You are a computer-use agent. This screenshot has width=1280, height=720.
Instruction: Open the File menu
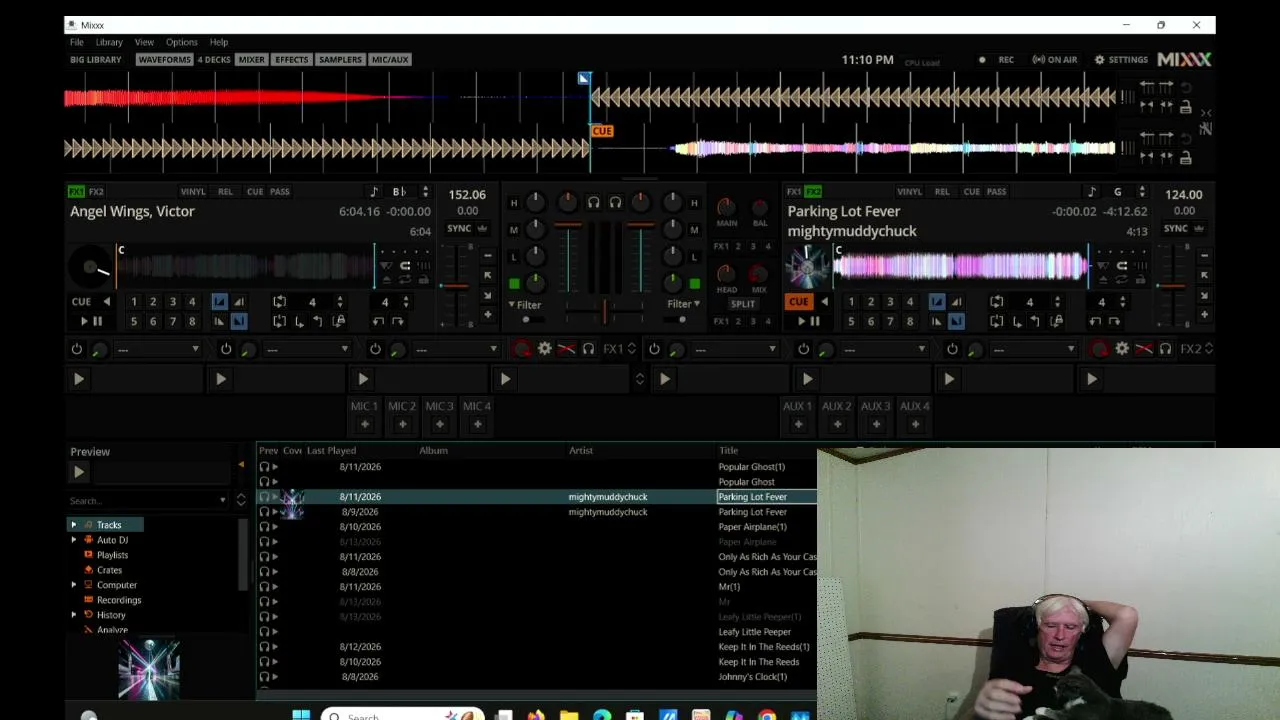pyautogui.click(x=77, y=42)
